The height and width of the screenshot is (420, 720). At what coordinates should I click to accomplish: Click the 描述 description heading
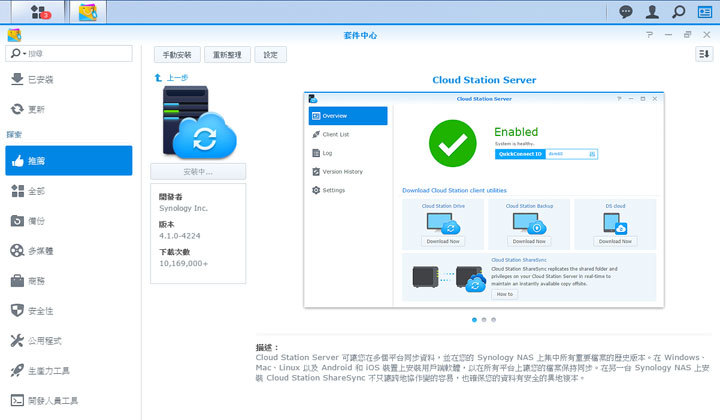[x=266, y=347]
